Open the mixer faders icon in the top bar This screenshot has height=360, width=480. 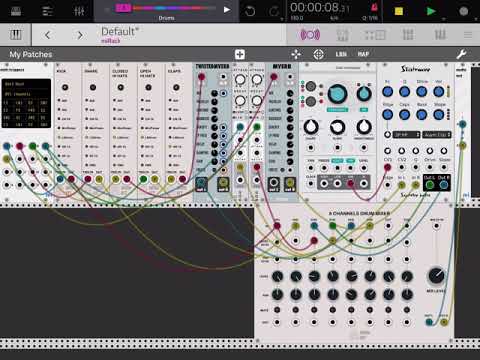(79, 11)
